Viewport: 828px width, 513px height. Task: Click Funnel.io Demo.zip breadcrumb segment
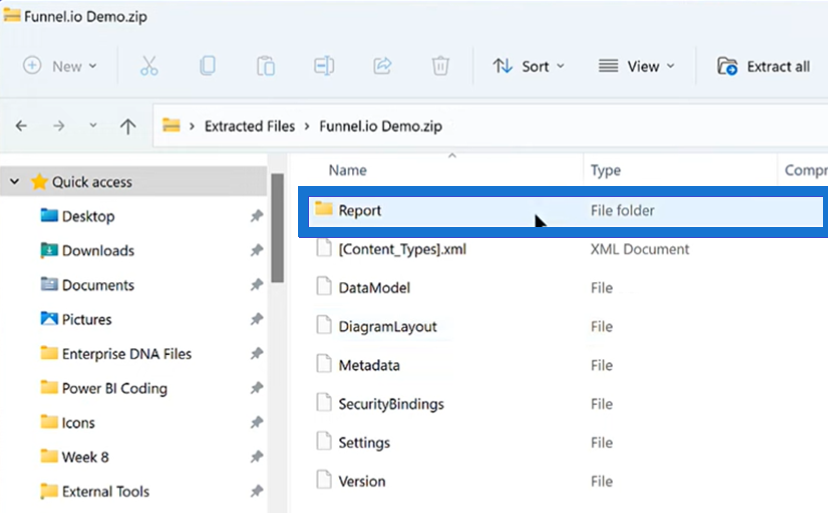pyautogui.click(x=381, y=126)
